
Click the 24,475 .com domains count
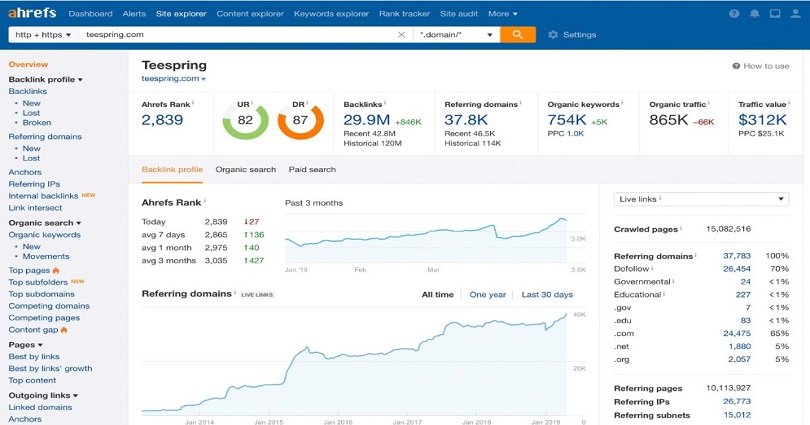[x=737, y=334]
